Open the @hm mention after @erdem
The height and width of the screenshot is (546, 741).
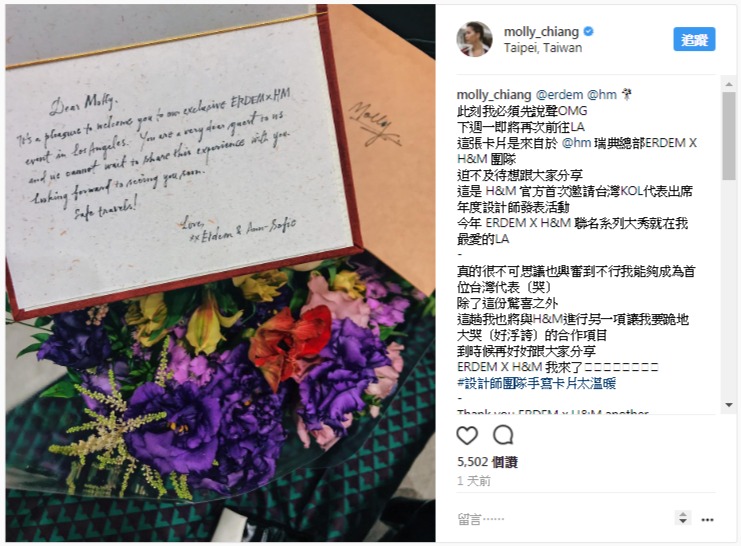pyautogui.click(x=602, y=95)
